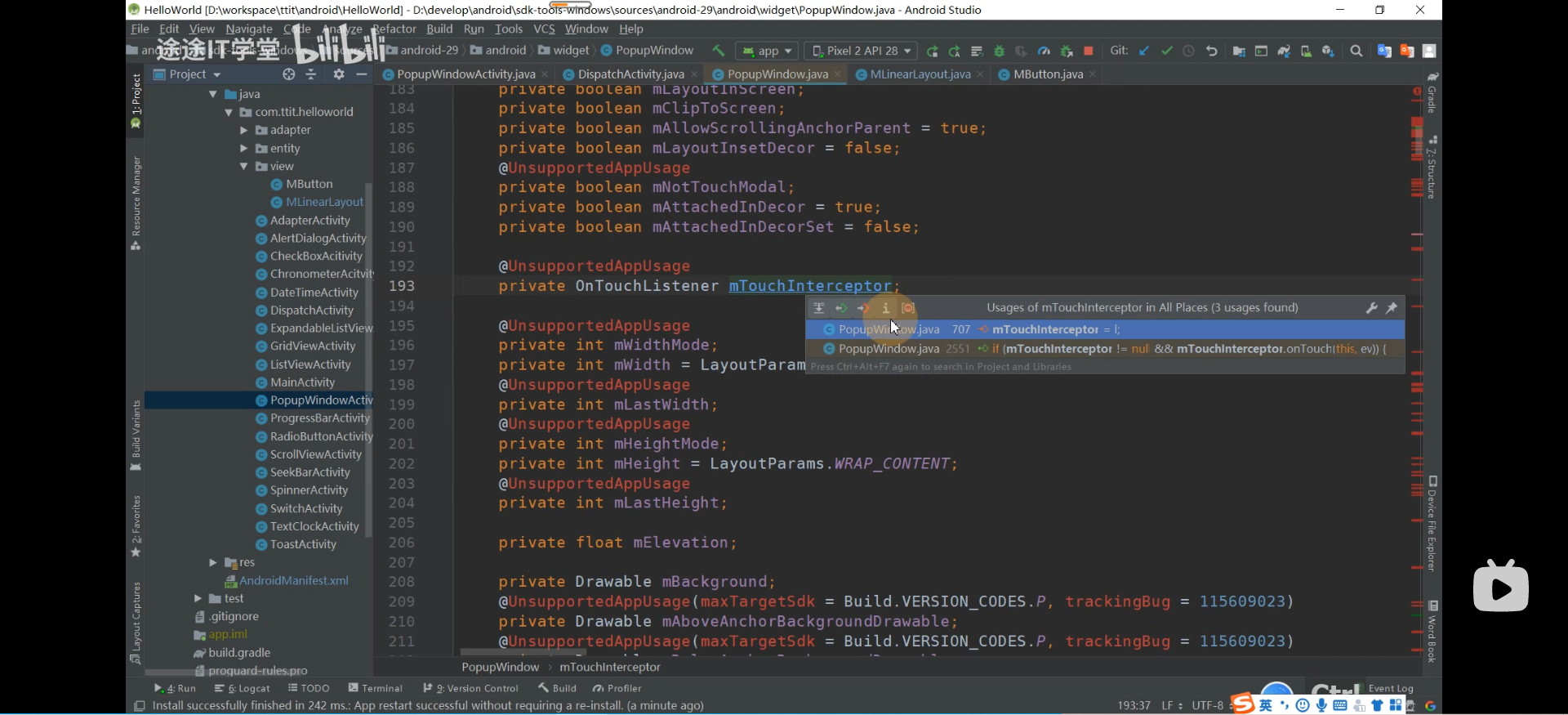Click the Search Everywhere magnifier icon
Image resolution: width=1568 pixels, height=715 pixels.
click(x=1356, y=51)
